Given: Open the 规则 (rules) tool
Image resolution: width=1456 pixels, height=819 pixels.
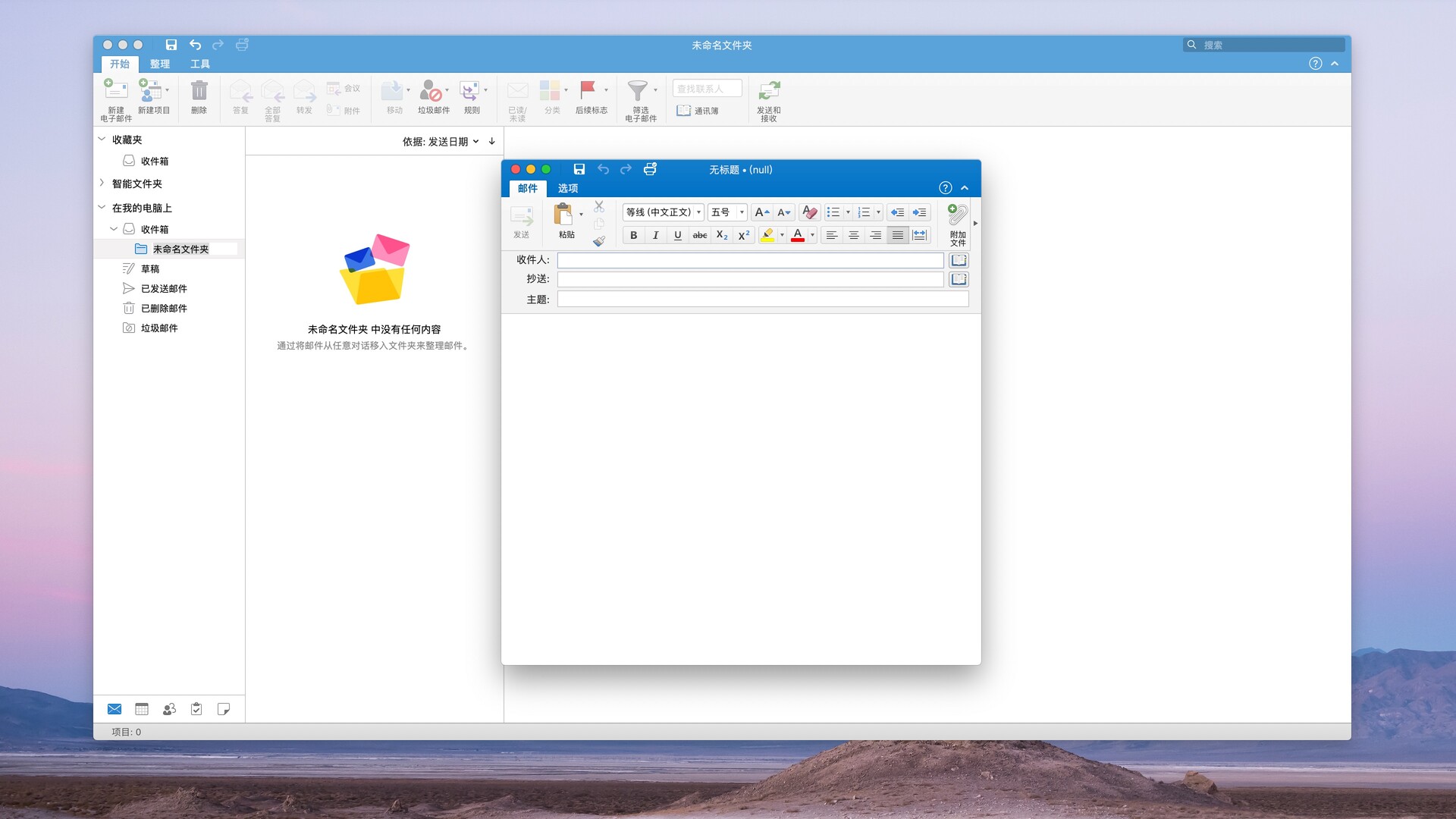Looking at the screenshot, I should pyautogui.click(x=470, y=96).
